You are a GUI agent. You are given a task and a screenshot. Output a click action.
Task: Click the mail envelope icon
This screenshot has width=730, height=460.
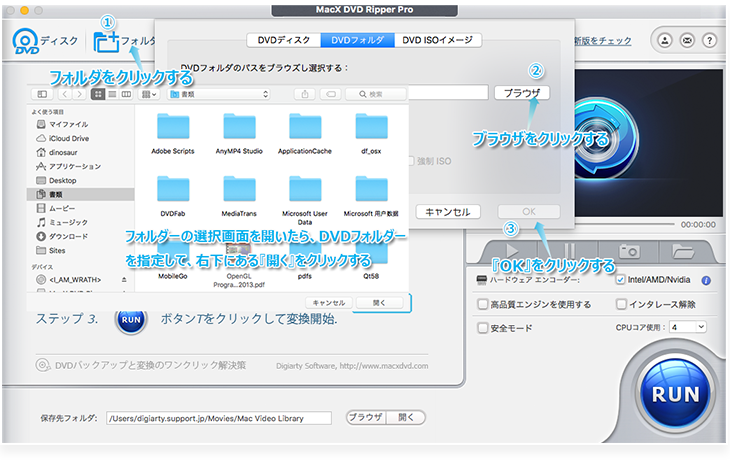pos(687,41)
